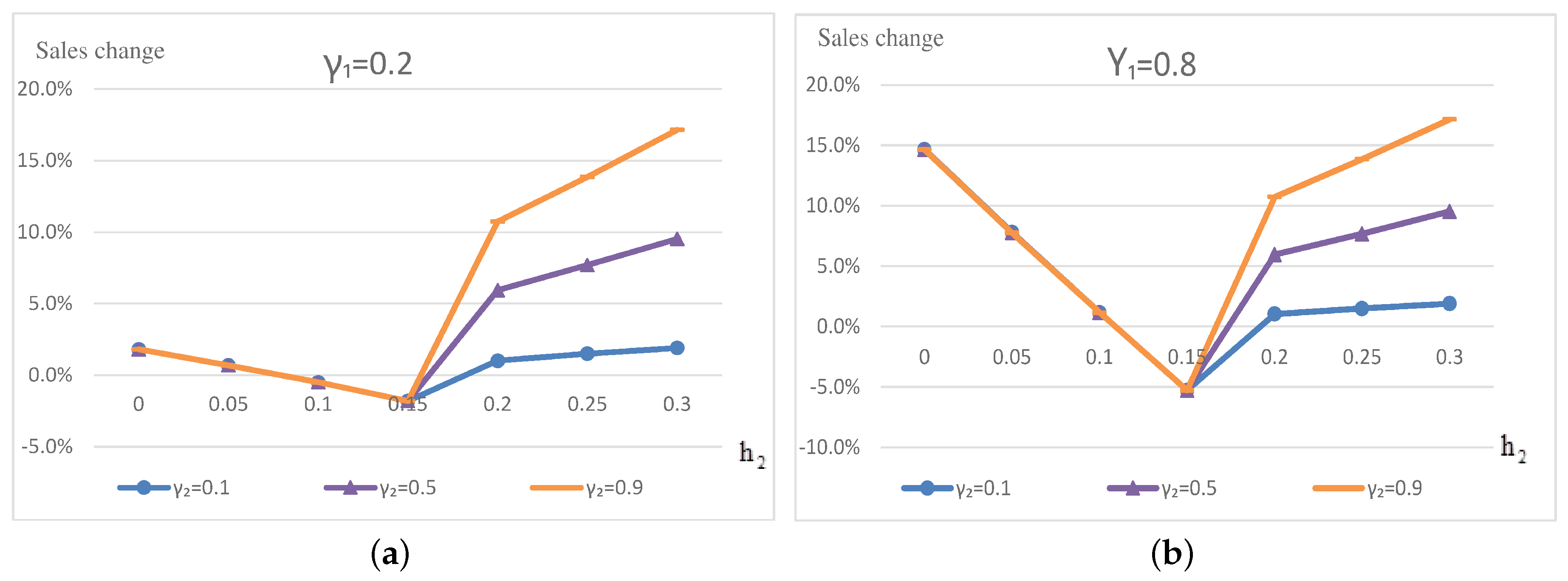Click the purple triangle at h₂=0.25 in chart (a)
1568x581 pixels.
coord(587,265)
